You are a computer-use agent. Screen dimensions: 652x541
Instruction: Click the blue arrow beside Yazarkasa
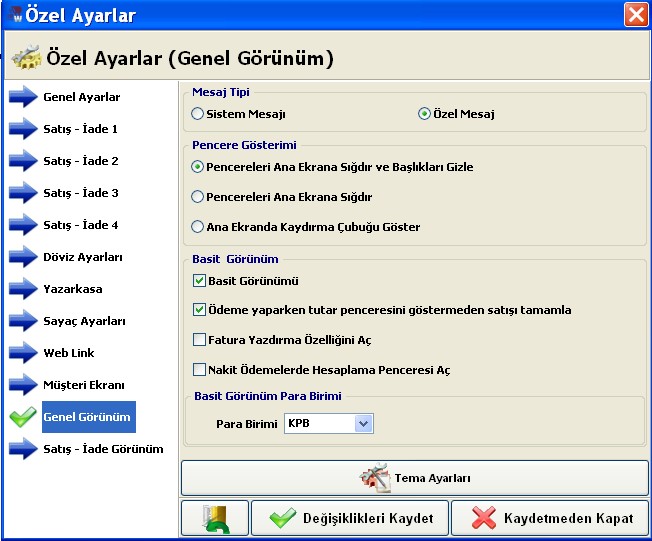(x=23, y=289)
